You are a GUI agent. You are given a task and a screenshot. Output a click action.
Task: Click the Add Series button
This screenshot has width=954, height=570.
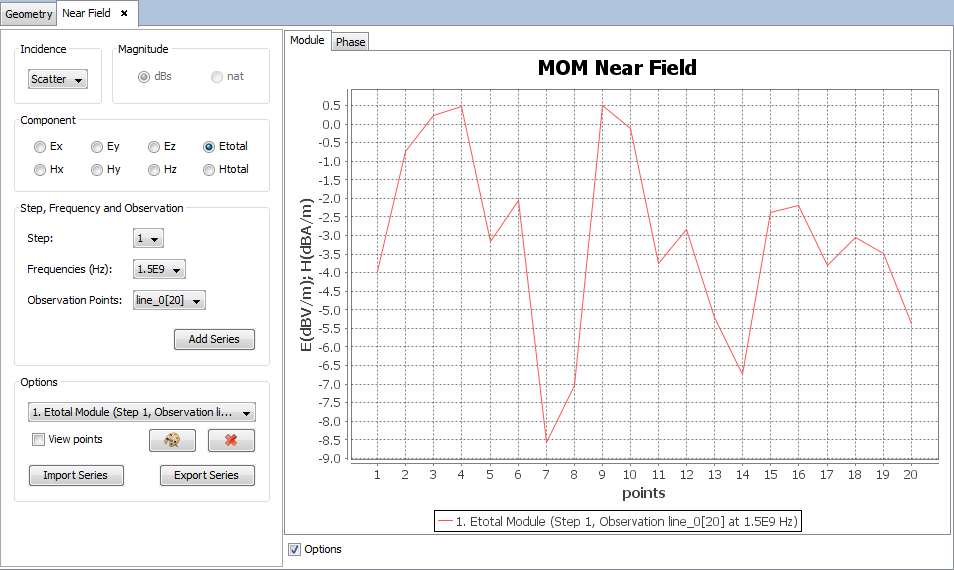(214, 339)
